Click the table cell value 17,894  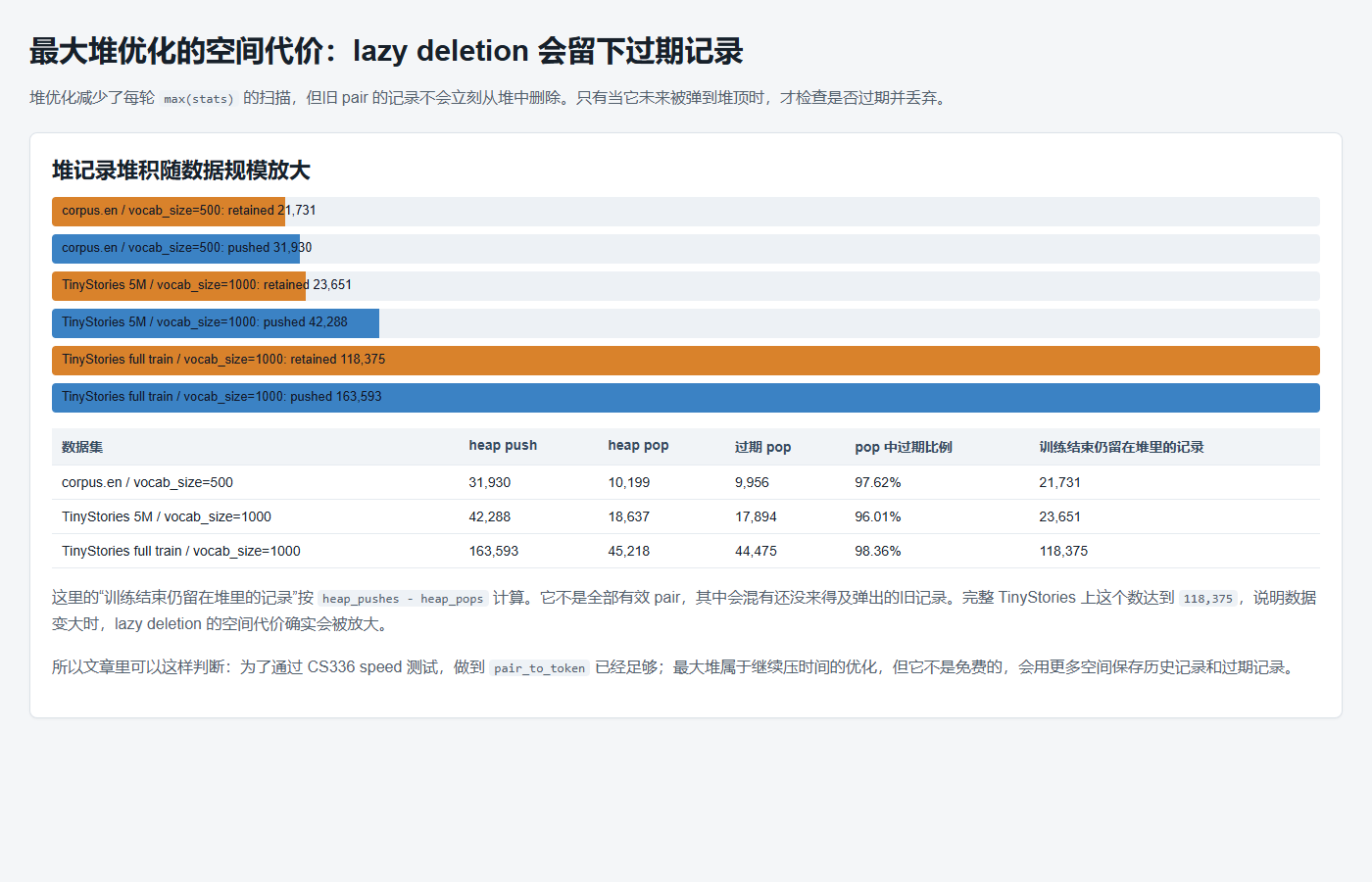coord(756,516)
